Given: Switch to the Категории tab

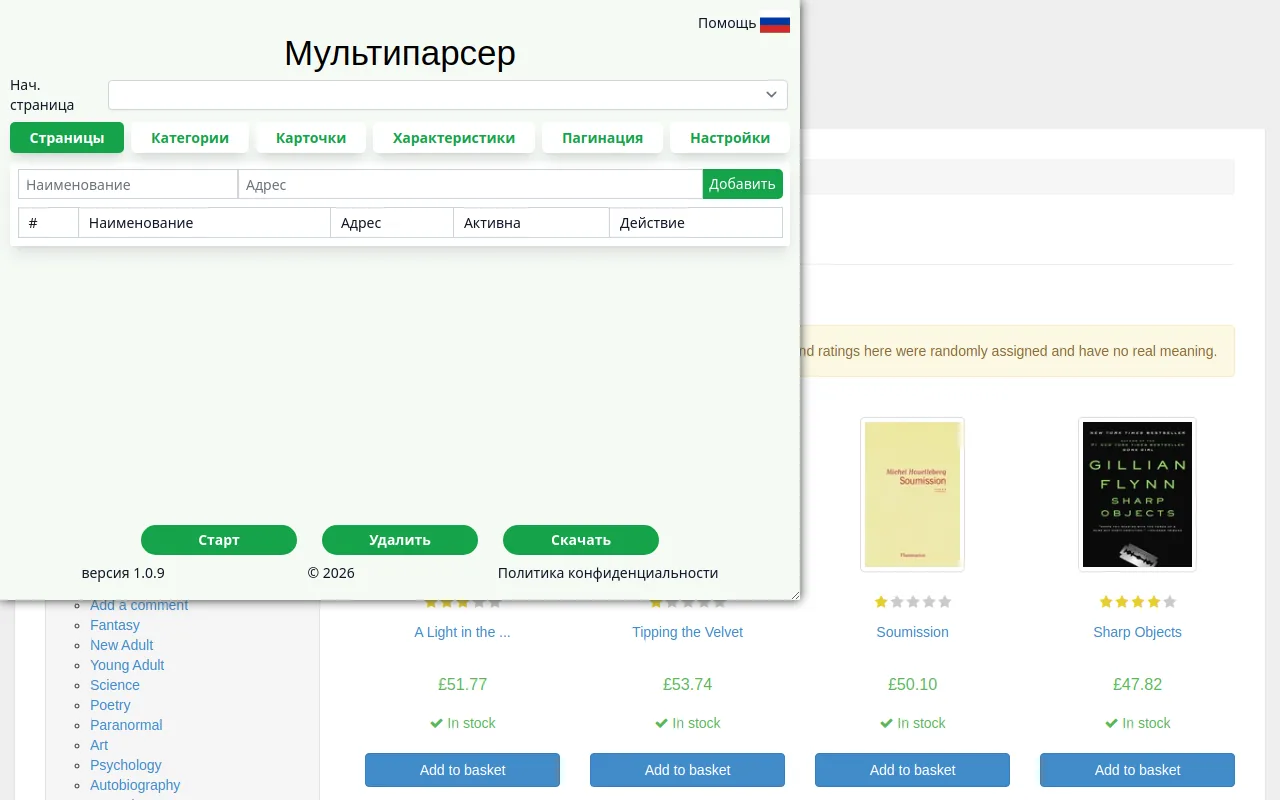Looking at the screenshot, I should click(190, 138).
